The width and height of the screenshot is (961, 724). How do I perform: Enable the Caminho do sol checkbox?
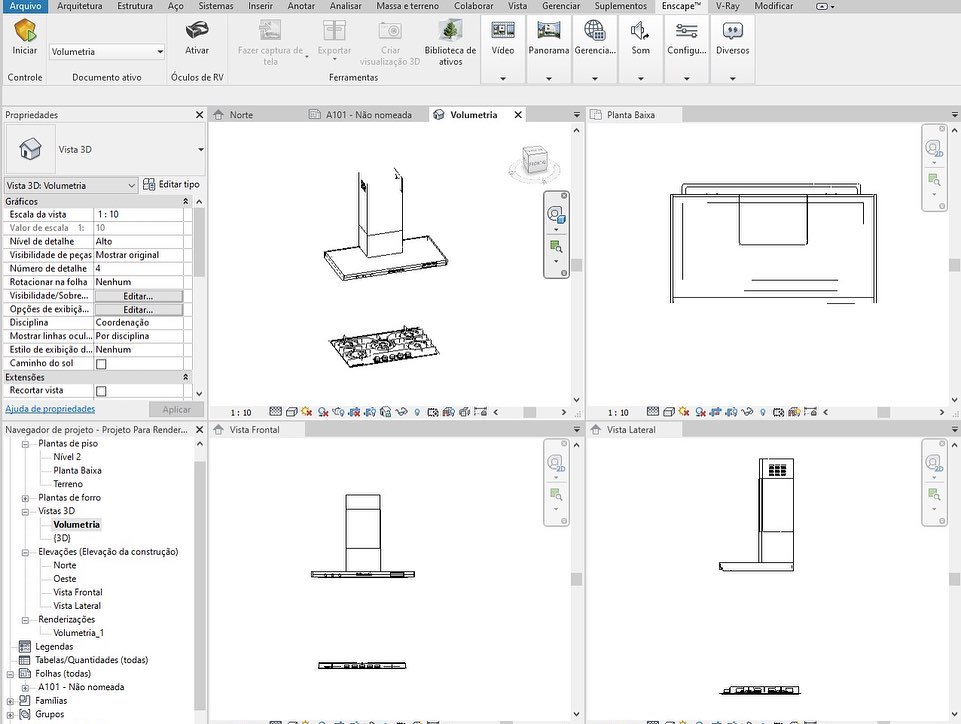point(101,364)
